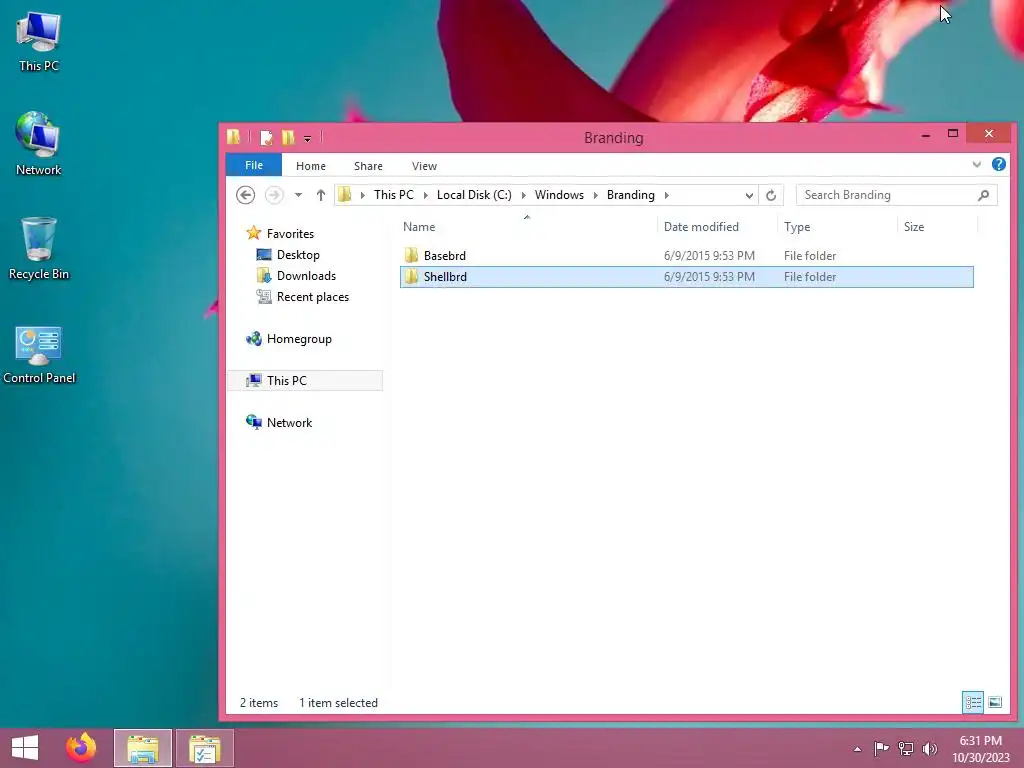Image resolution: width=1024 pixels, height=768 pixels.
Task: Go back with the Back arrow button
Action: (246, 195)
